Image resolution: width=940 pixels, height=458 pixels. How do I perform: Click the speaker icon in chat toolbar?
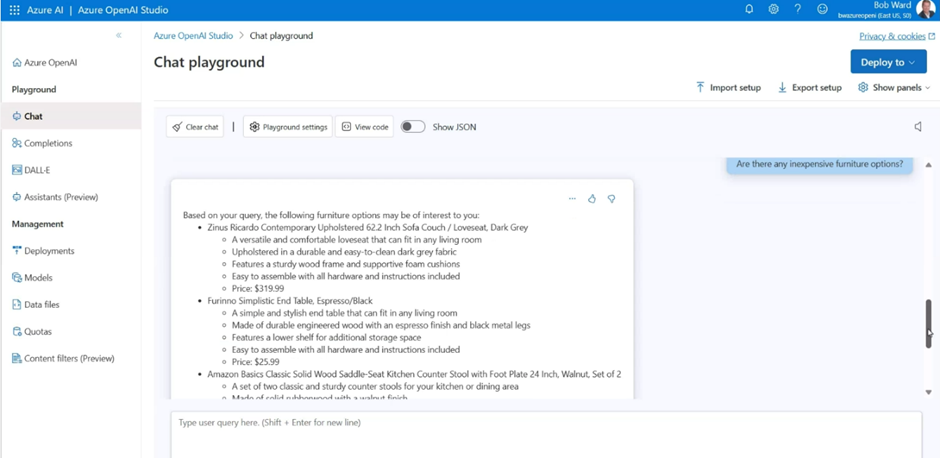pyautogui.click(x=918, y=126)
